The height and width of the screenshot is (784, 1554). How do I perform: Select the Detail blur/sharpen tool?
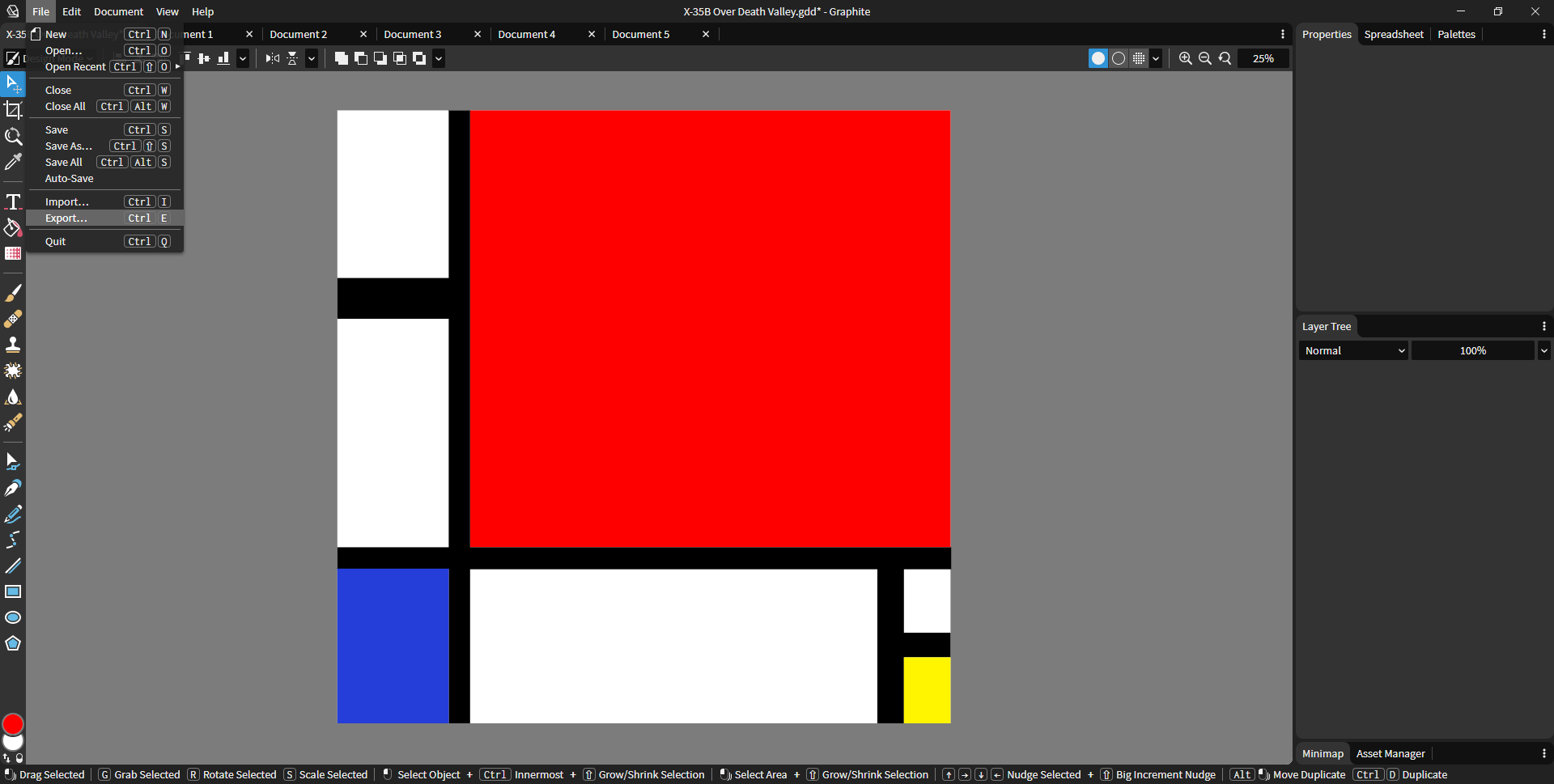[13, 396]
